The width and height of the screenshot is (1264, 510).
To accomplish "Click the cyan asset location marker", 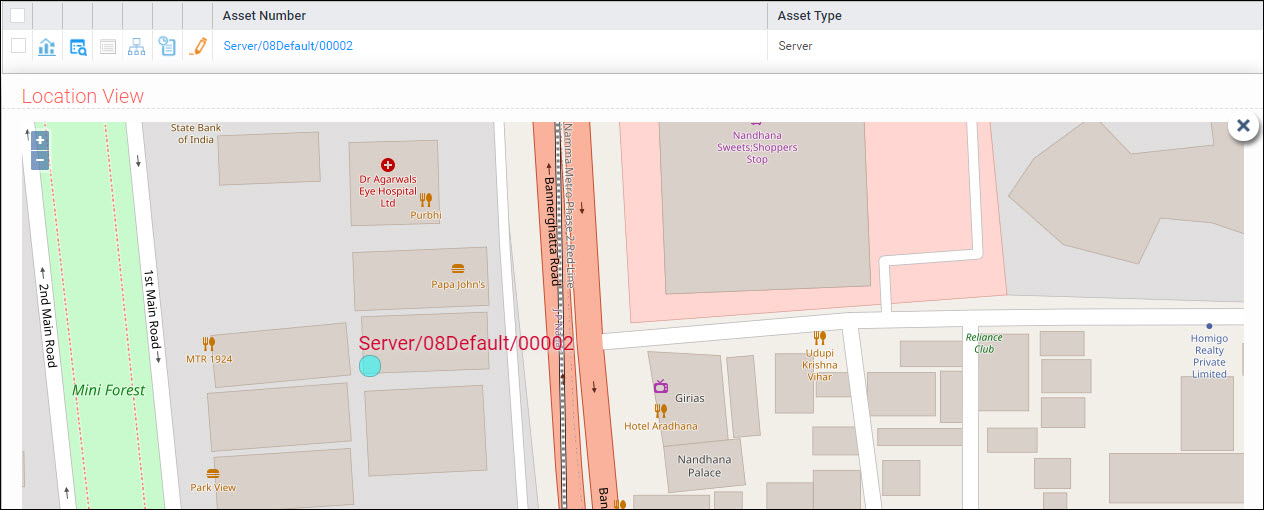I will pyautogui.click(x=370, y=366).
